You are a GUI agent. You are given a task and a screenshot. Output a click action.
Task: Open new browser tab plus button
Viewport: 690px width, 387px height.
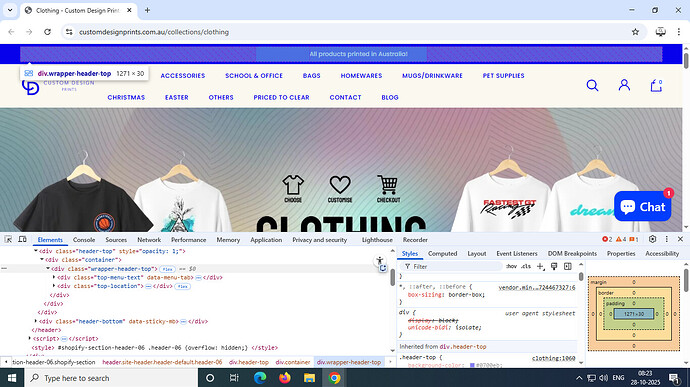[147, 10]
